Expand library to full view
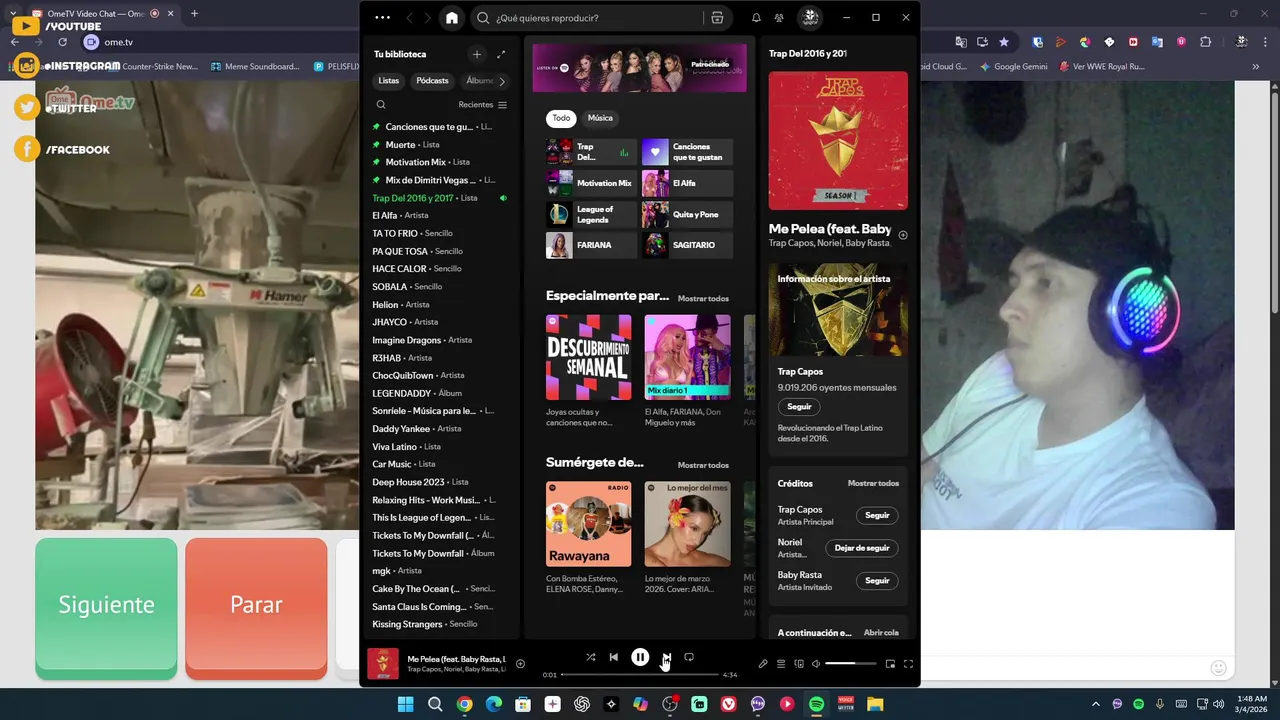This screenshot has width=1280, height=720. click(501, 54)
